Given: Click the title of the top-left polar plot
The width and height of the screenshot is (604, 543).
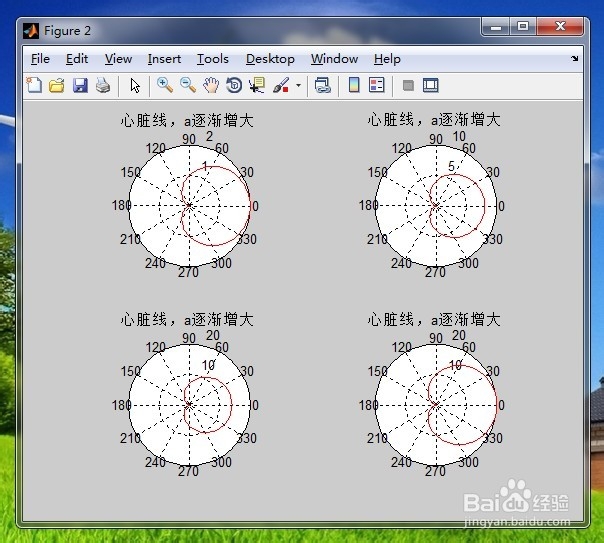Looking at the screenshot, I should pyautogui.click(x=187, y=121).
